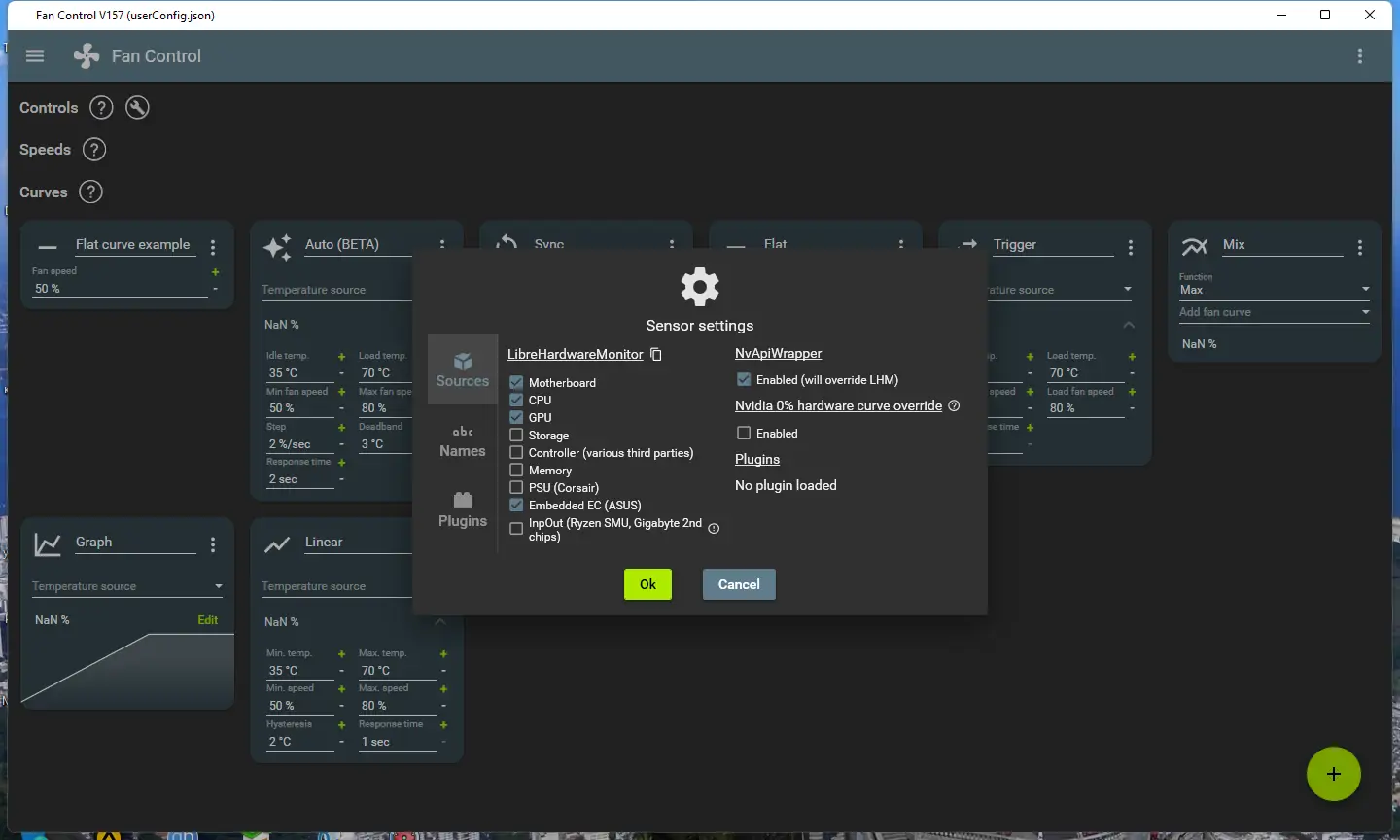Image resolution: width=1400 pixels, height=840 pixels.
Task: Click the Fan Control fan logo
Action: click(87, 56)
